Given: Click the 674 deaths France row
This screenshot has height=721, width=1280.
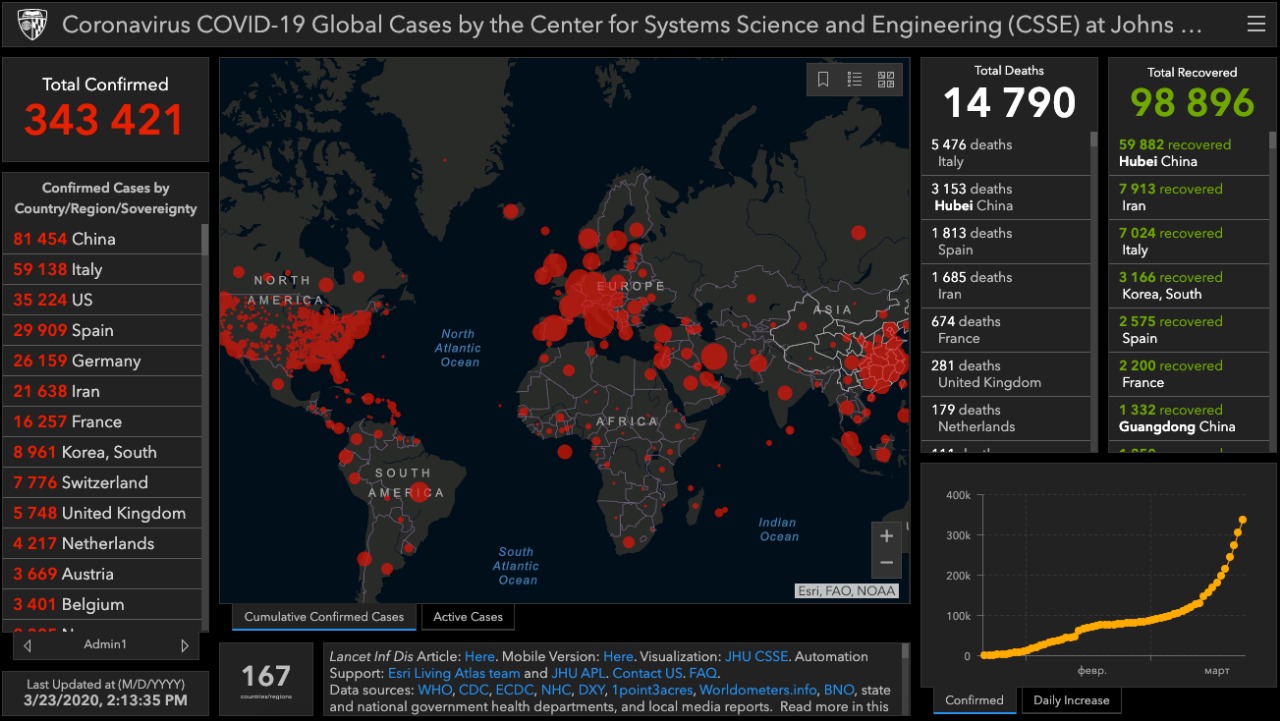Looking at the screenshot, I should (x=1005, y=330).
